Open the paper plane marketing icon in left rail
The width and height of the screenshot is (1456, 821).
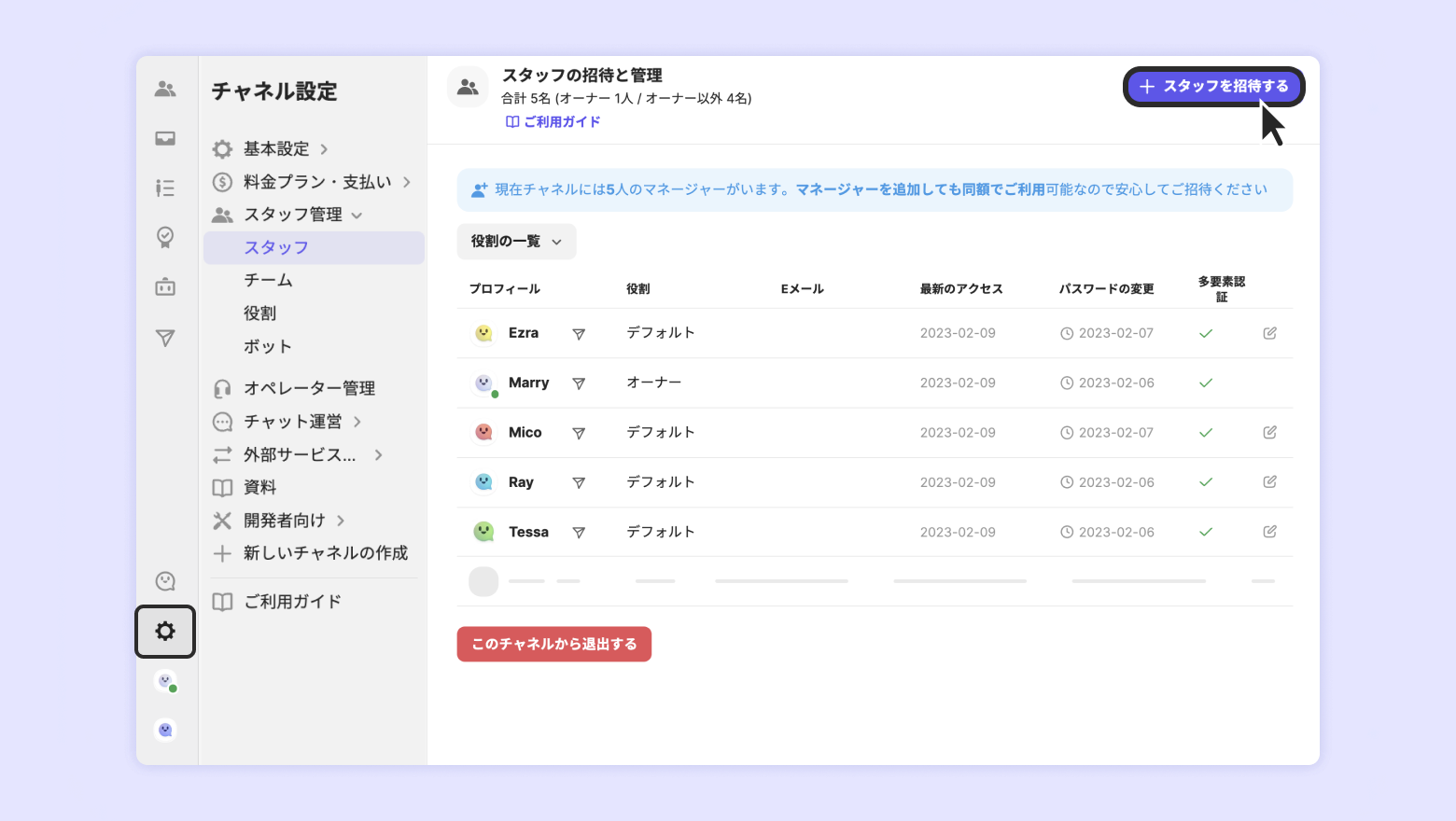coord(165,338)
